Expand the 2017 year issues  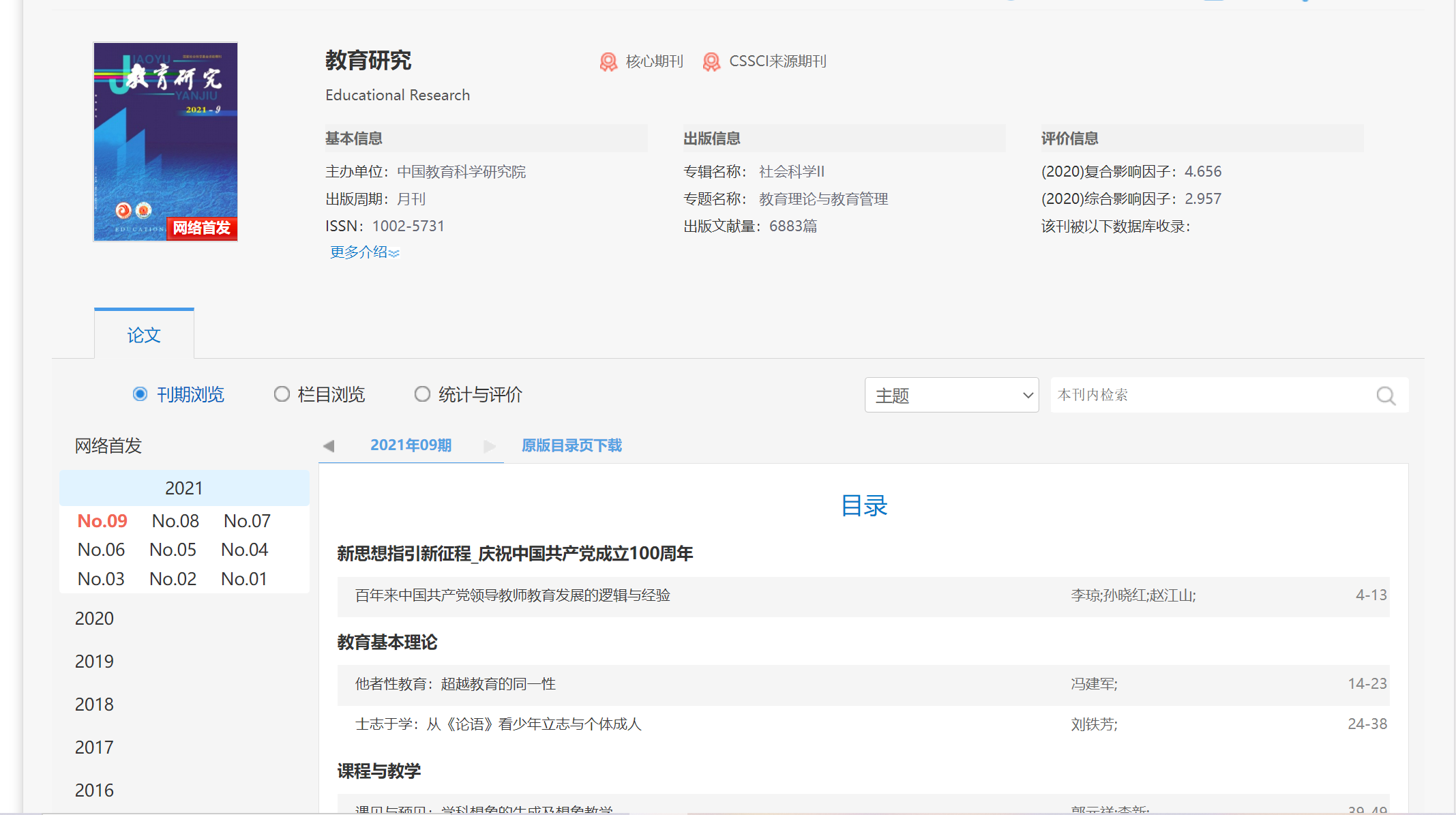click(x=94, y=747)
